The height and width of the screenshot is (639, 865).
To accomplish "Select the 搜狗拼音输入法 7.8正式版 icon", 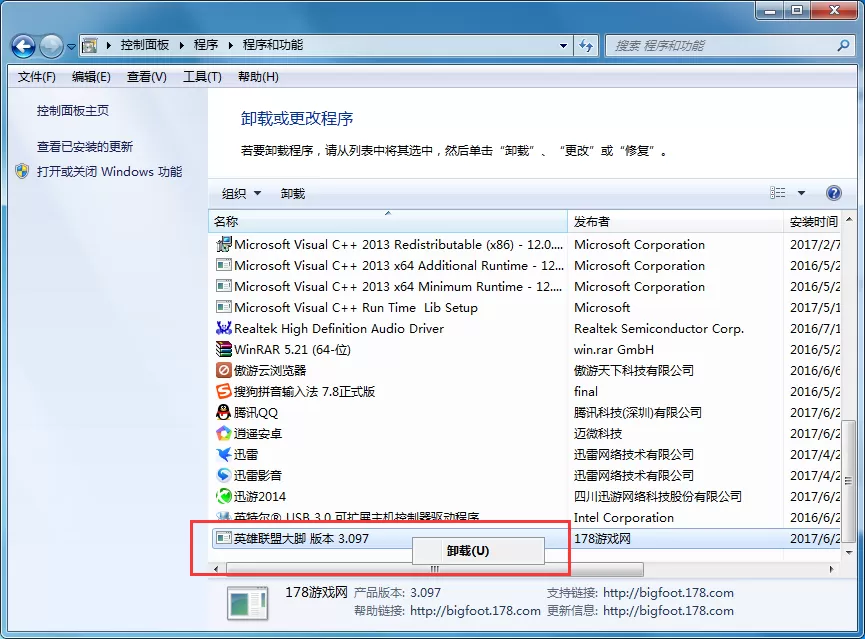I will [x=223, y=391].
